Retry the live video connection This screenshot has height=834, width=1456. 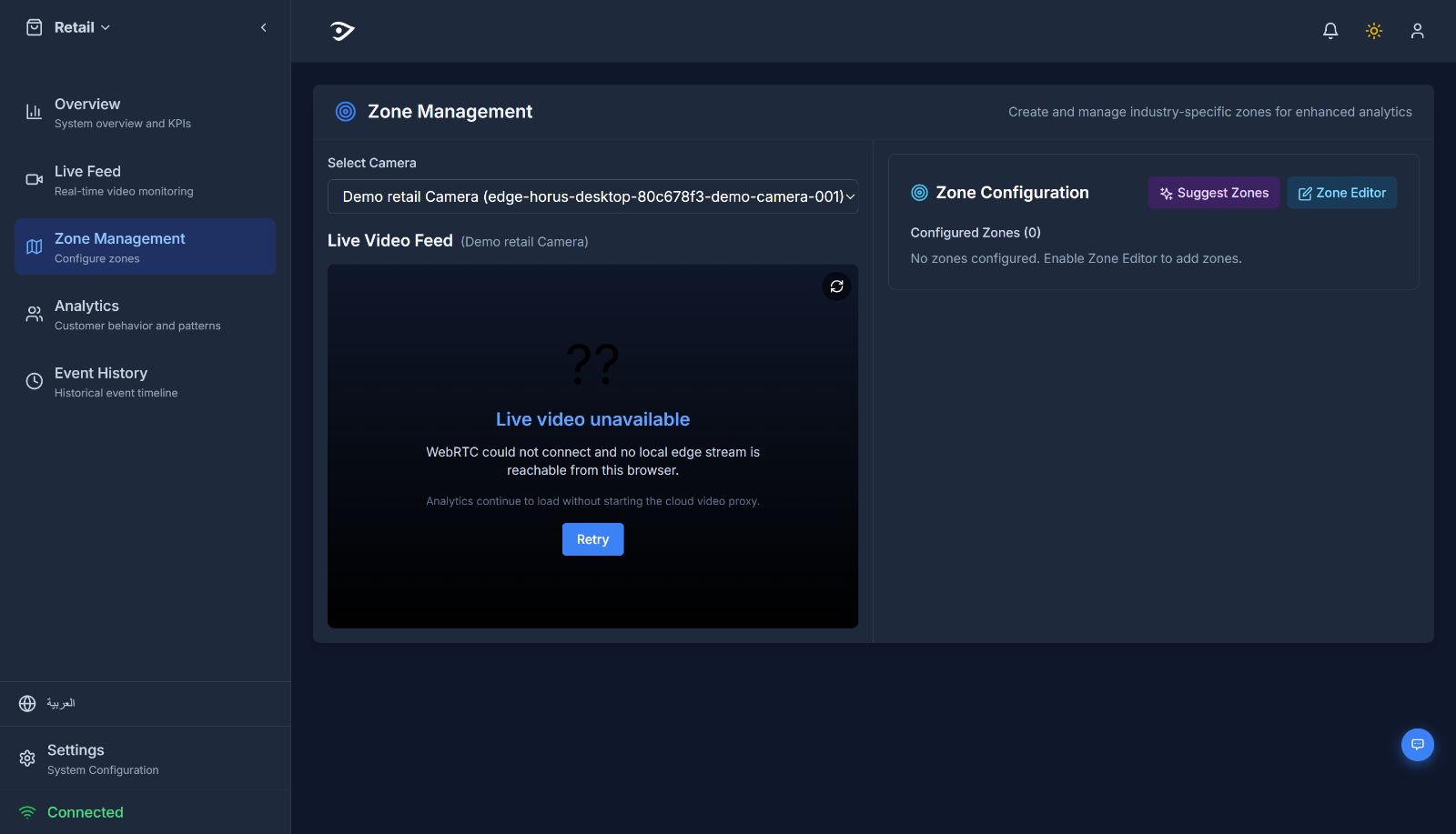pyautogui.click(x=592, y=539)
